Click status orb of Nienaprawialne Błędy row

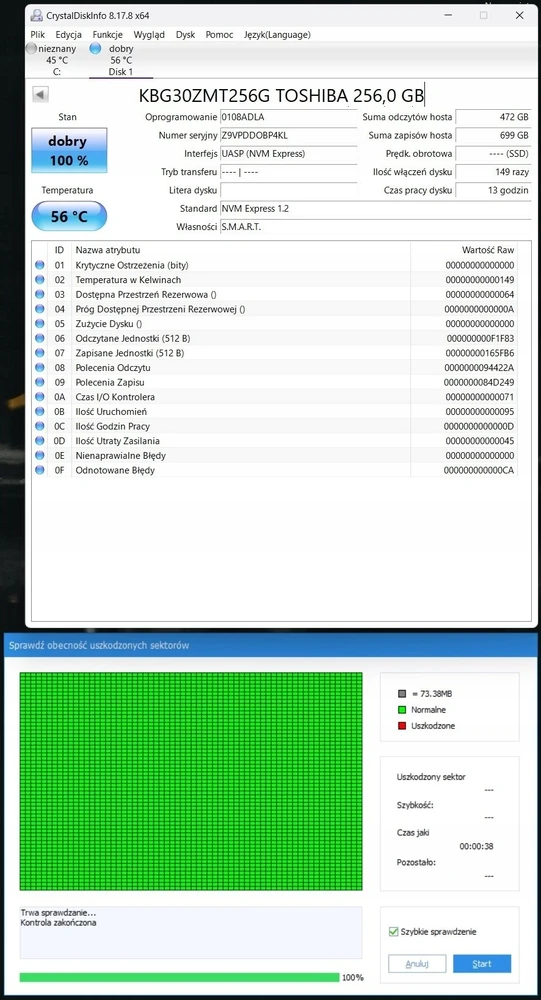40,455
